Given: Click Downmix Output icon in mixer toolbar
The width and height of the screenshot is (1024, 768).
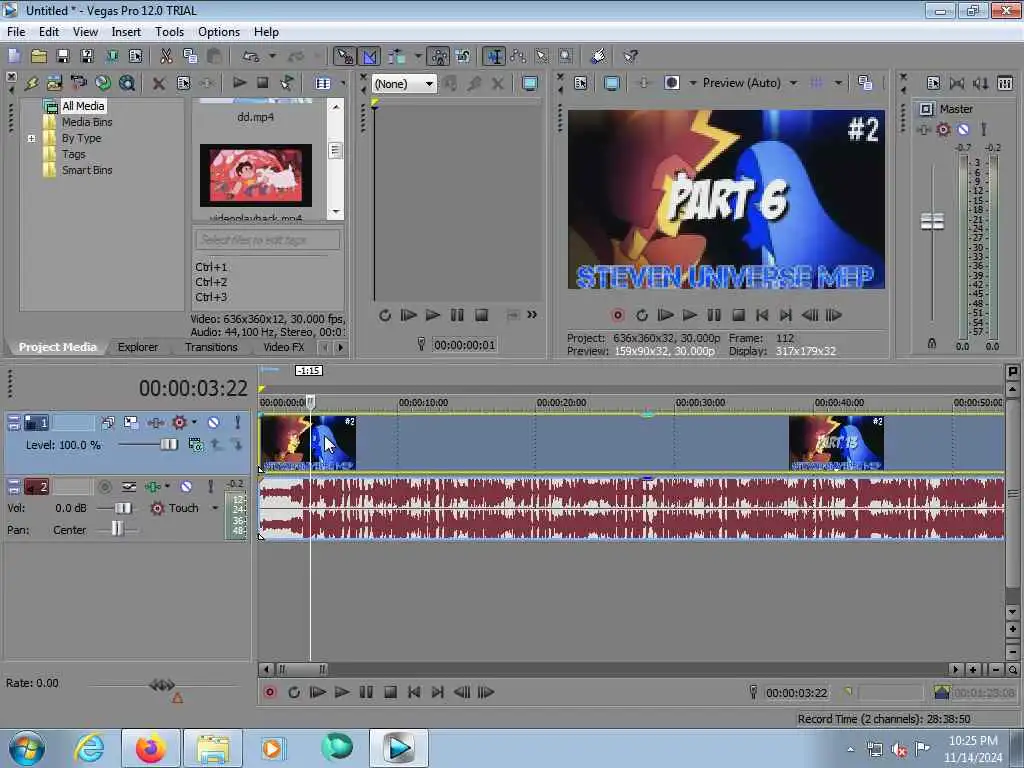Looking at the screenshot, I should tap(957, 83).
